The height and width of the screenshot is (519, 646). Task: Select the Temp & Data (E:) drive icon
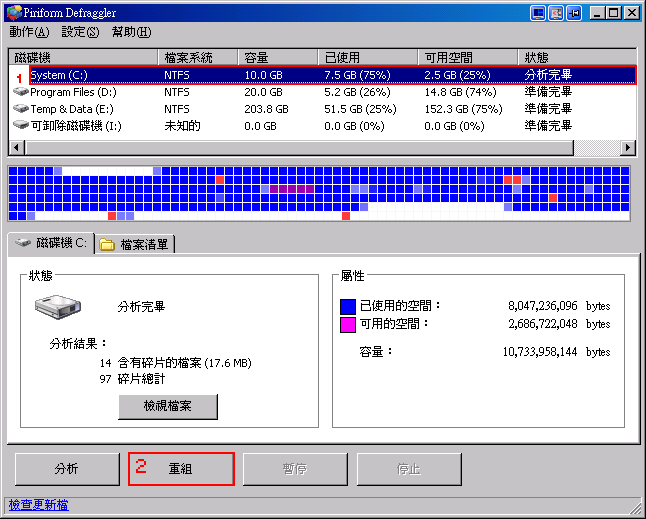tap(21, 108)
